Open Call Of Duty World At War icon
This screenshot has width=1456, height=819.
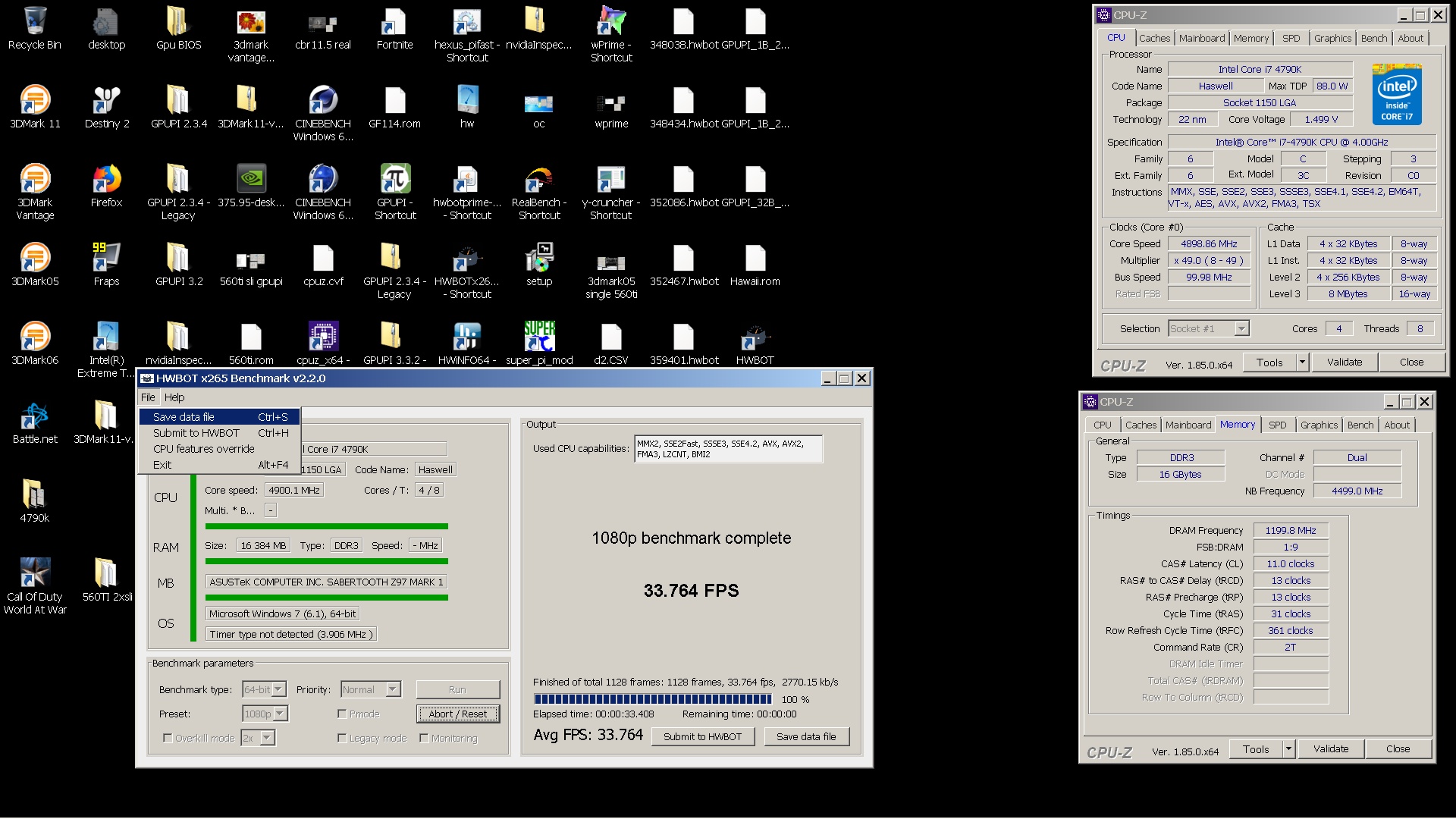34,585
